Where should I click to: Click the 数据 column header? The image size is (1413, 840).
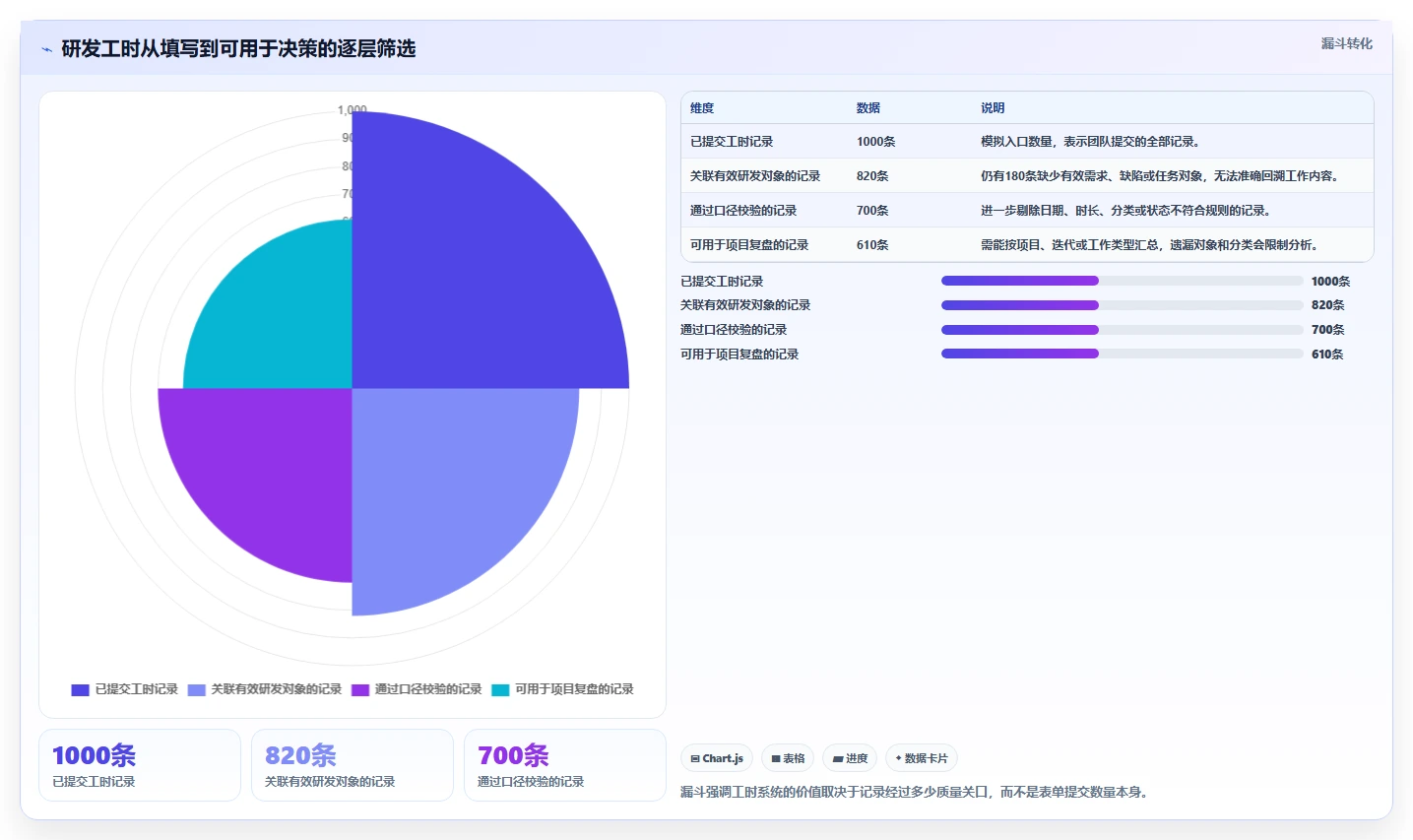[868, 108]
